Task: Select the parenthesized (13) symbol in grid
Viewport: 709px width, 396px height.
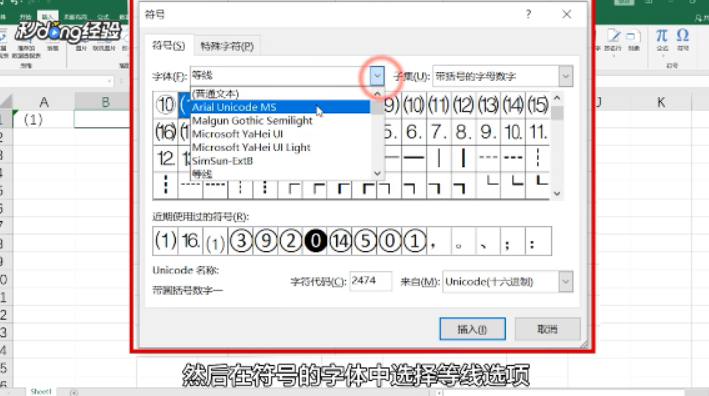Action: 488,105
